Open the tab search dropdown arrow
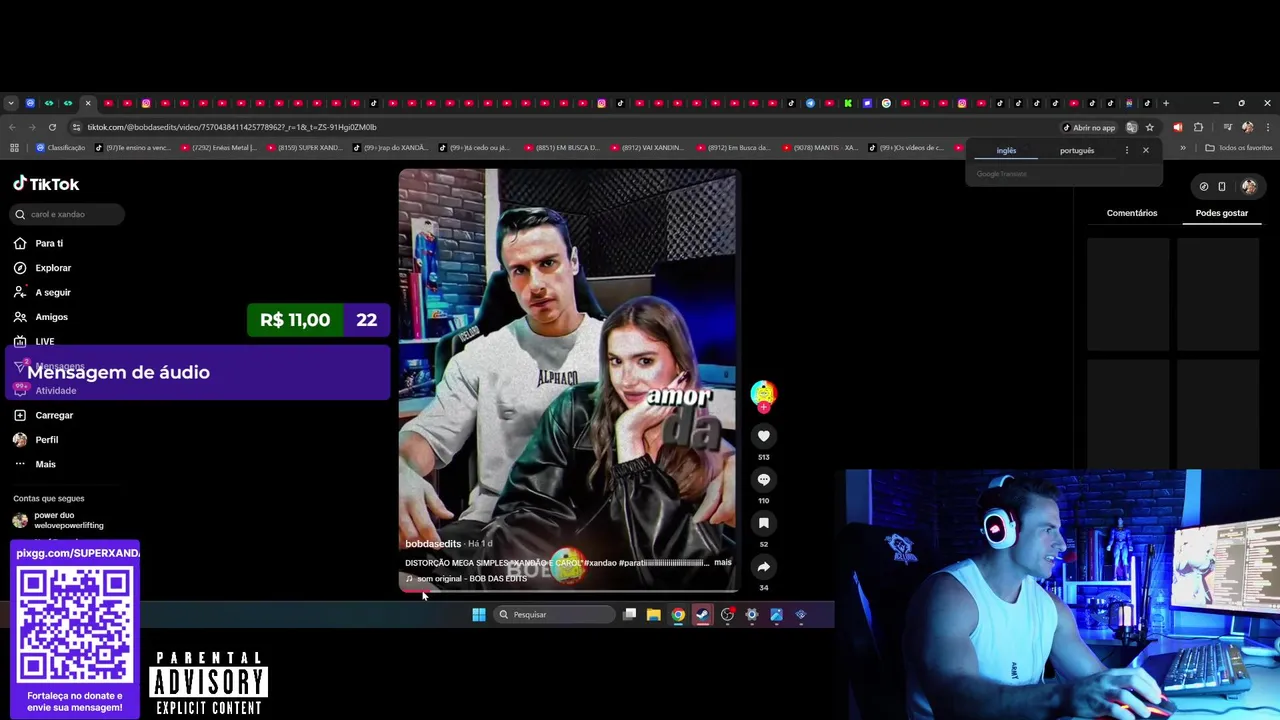This screenshot has height=720, width=1280. pyautogui.click(x=11, y=103)
